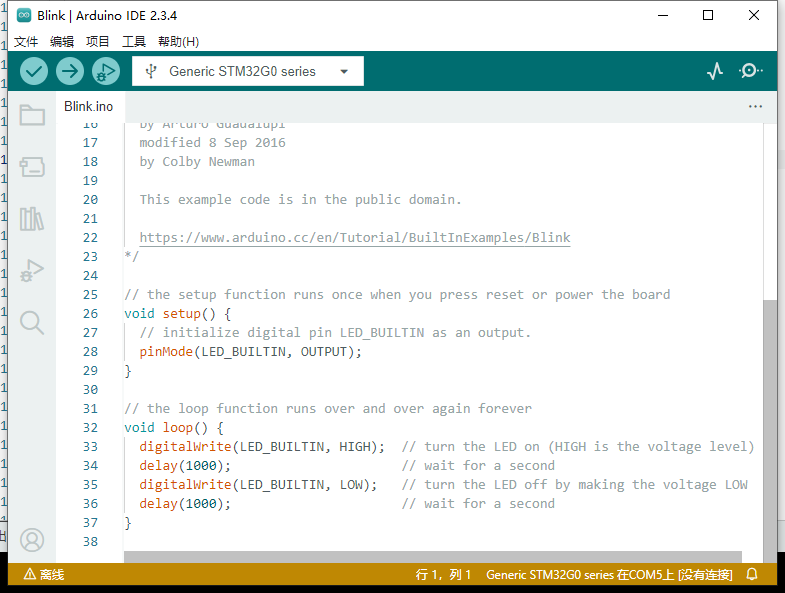Open the 帮助(H) menu
785x593 pixels.
pos(179,42)
